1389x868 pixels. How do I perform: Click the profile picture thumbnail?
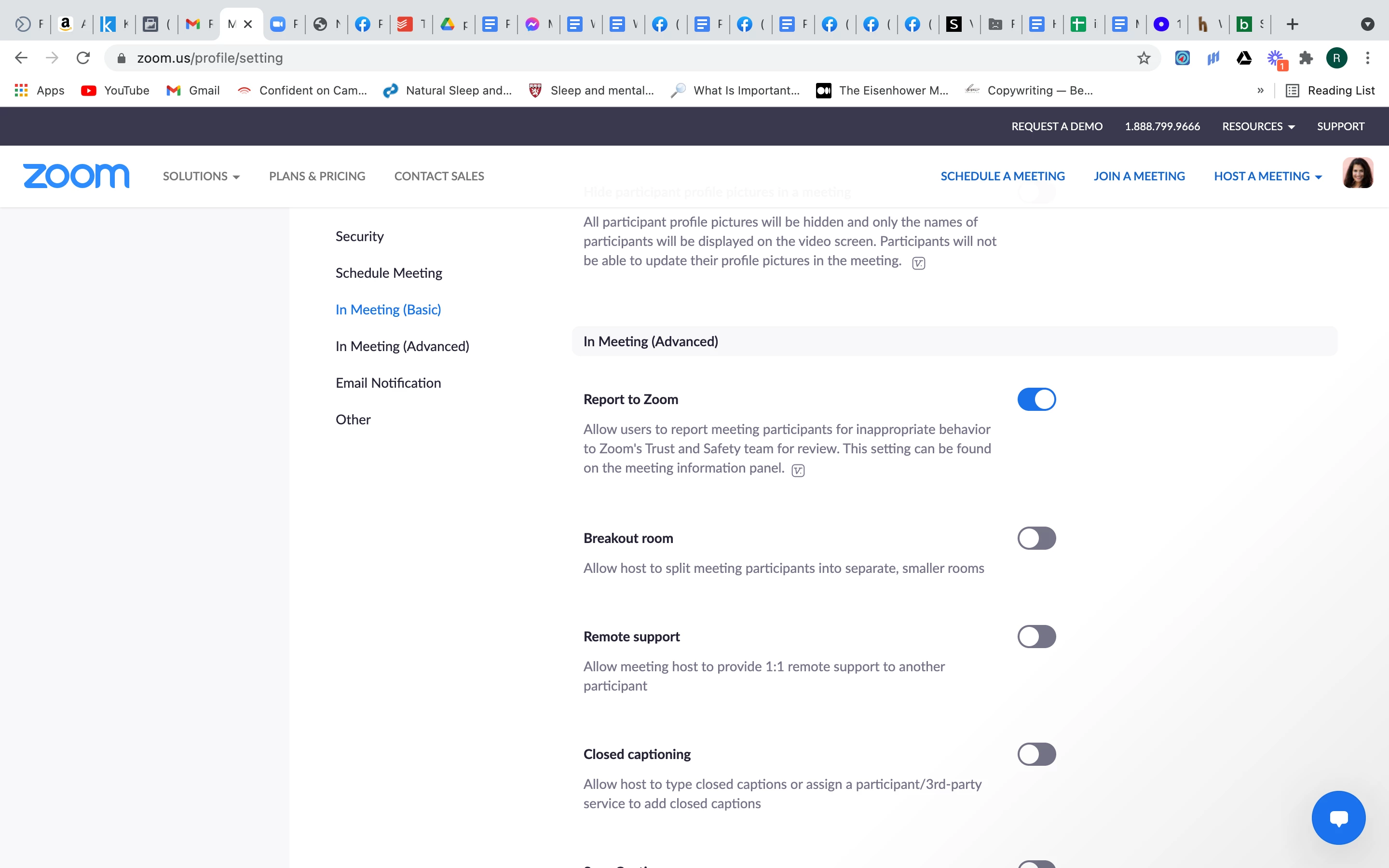1357,173
